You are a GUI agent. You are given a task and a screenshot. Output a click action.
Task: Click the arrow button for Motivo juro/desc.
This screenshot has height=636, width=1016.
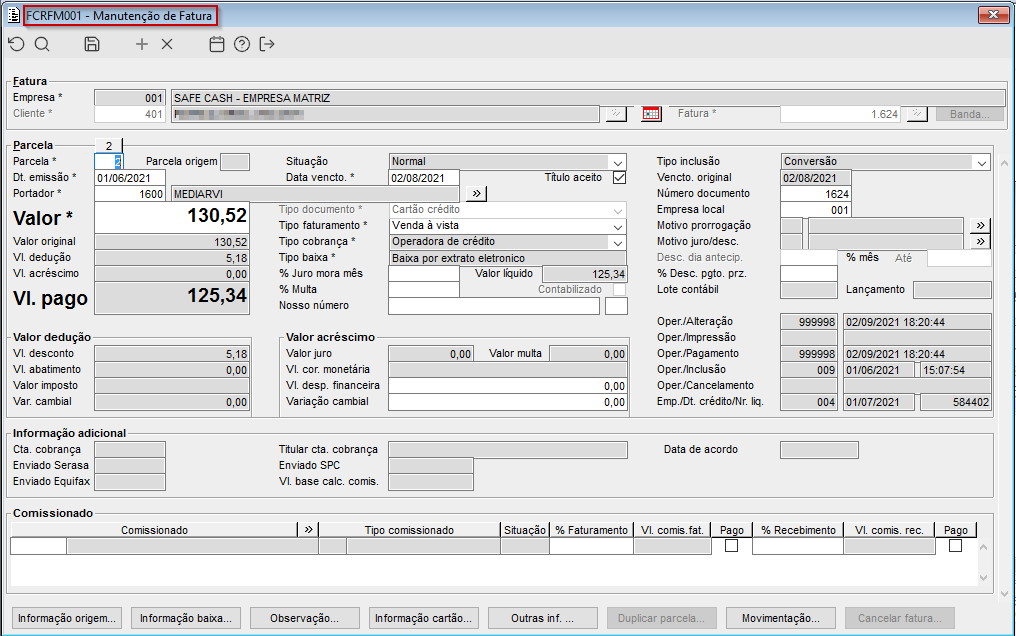pyautogui.click(x=980, y=242)
